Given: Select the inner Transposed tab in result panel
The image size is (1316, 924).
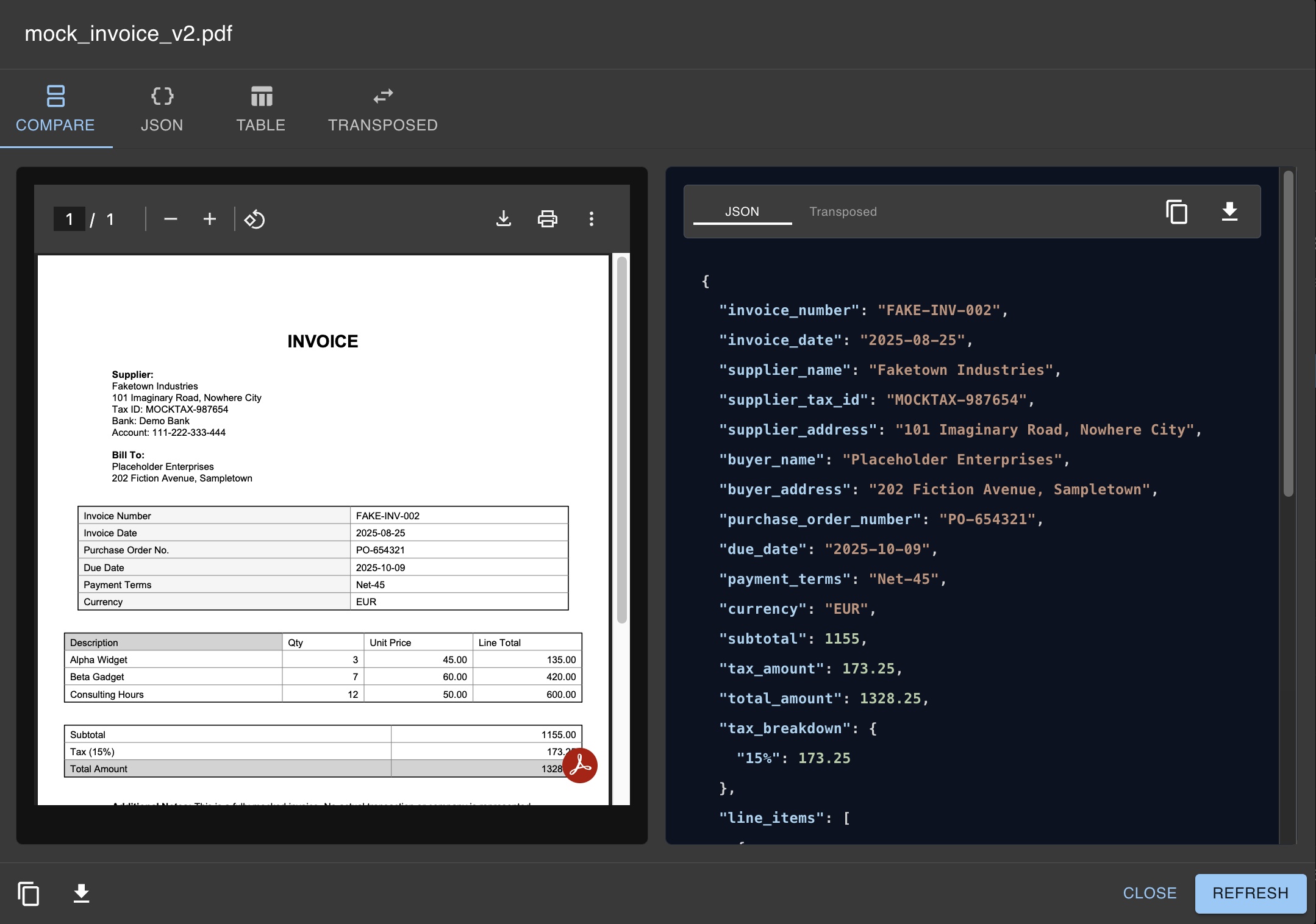Looking at the screenshot, I should click(843, 211).
